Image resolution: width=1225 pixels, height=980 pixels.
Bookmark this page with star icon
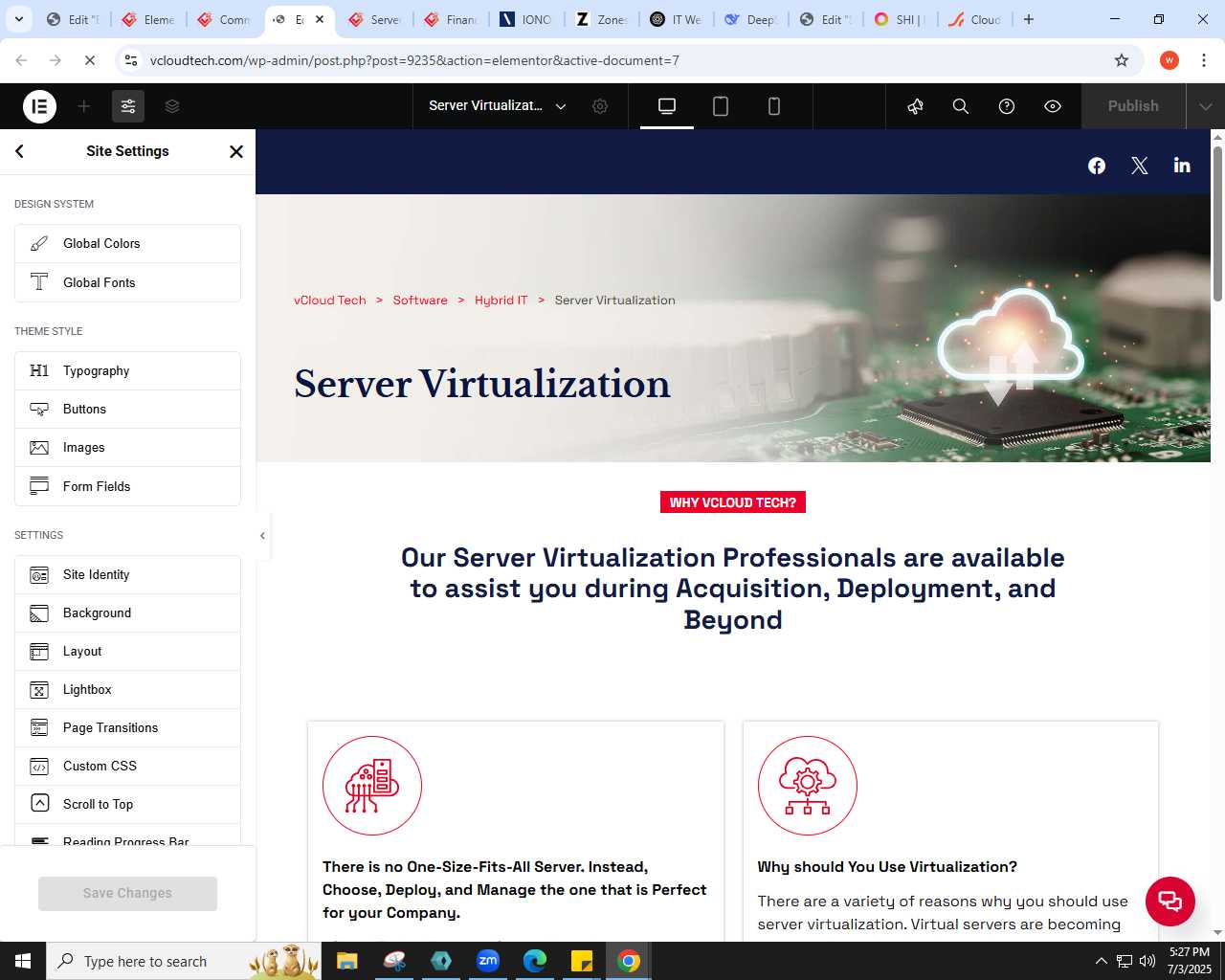click(1122, 60)
